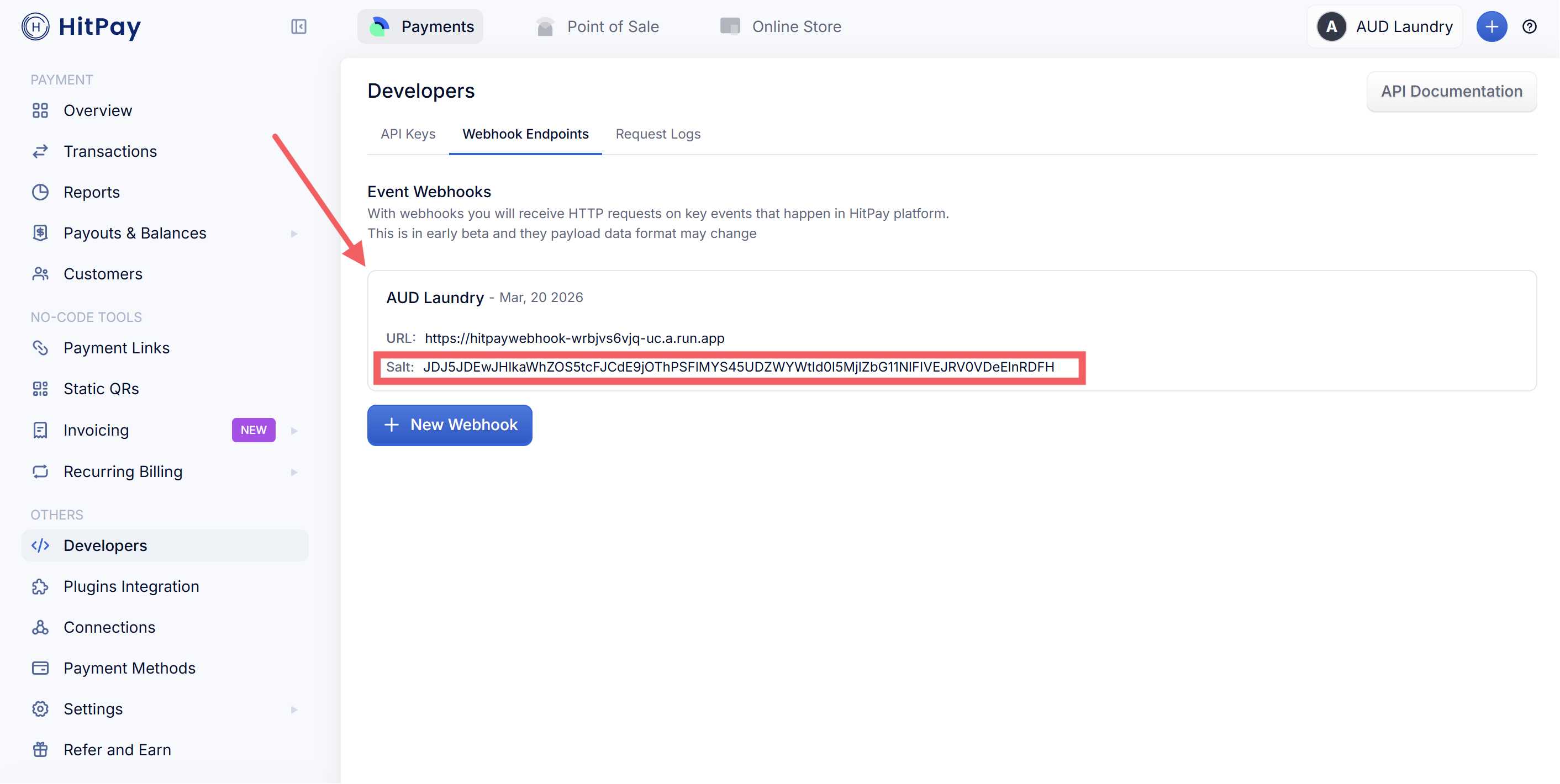Click the Reports pie chart icon
The width and height of the screenshot is (1560, 784).
(40, 192)
